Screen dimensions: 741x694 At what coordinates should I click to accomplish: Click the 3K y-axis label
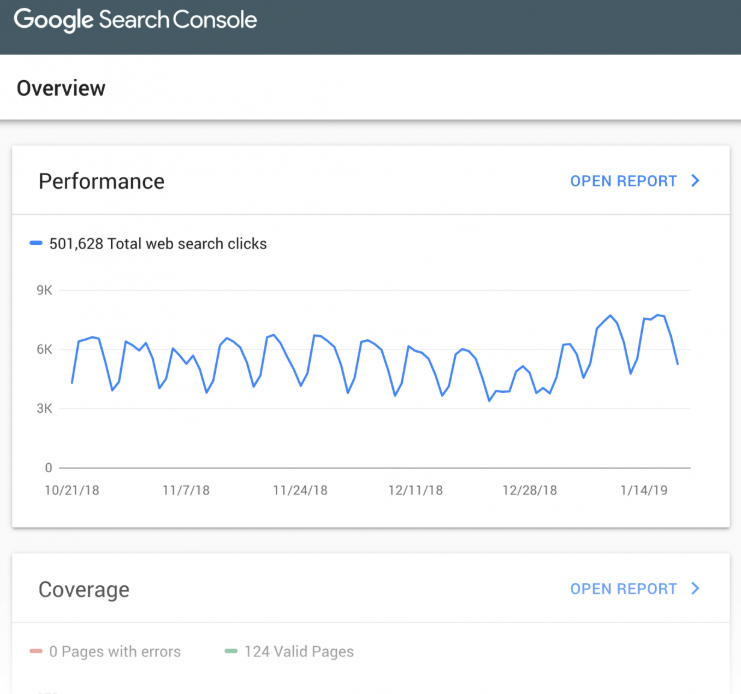44,409
